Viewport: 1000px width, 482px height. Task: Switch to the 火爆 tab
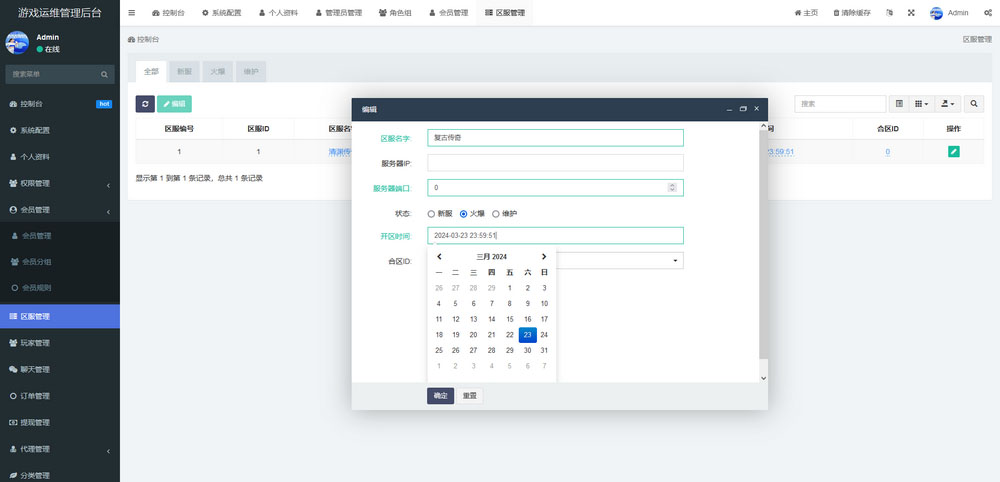pos(217,72)
